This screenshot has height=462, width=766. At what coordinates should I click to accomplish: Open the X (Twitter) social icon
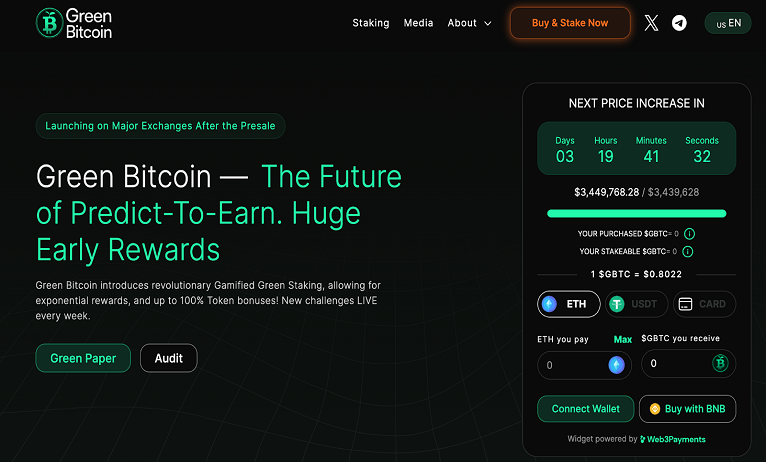pos(651,23)
